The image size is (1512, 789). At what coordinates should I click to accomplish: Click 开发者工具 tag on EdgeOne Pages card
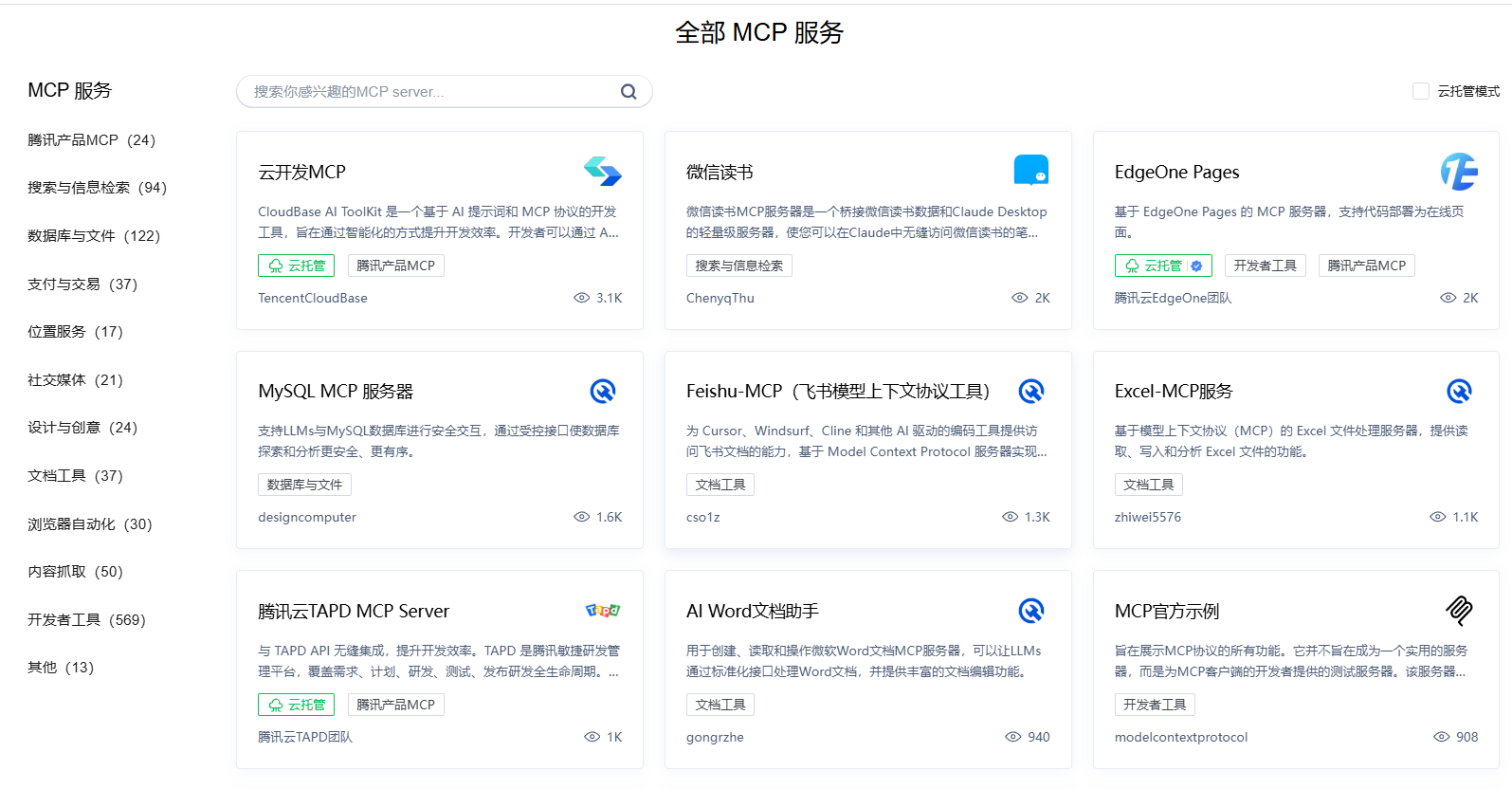[1265, 266]
